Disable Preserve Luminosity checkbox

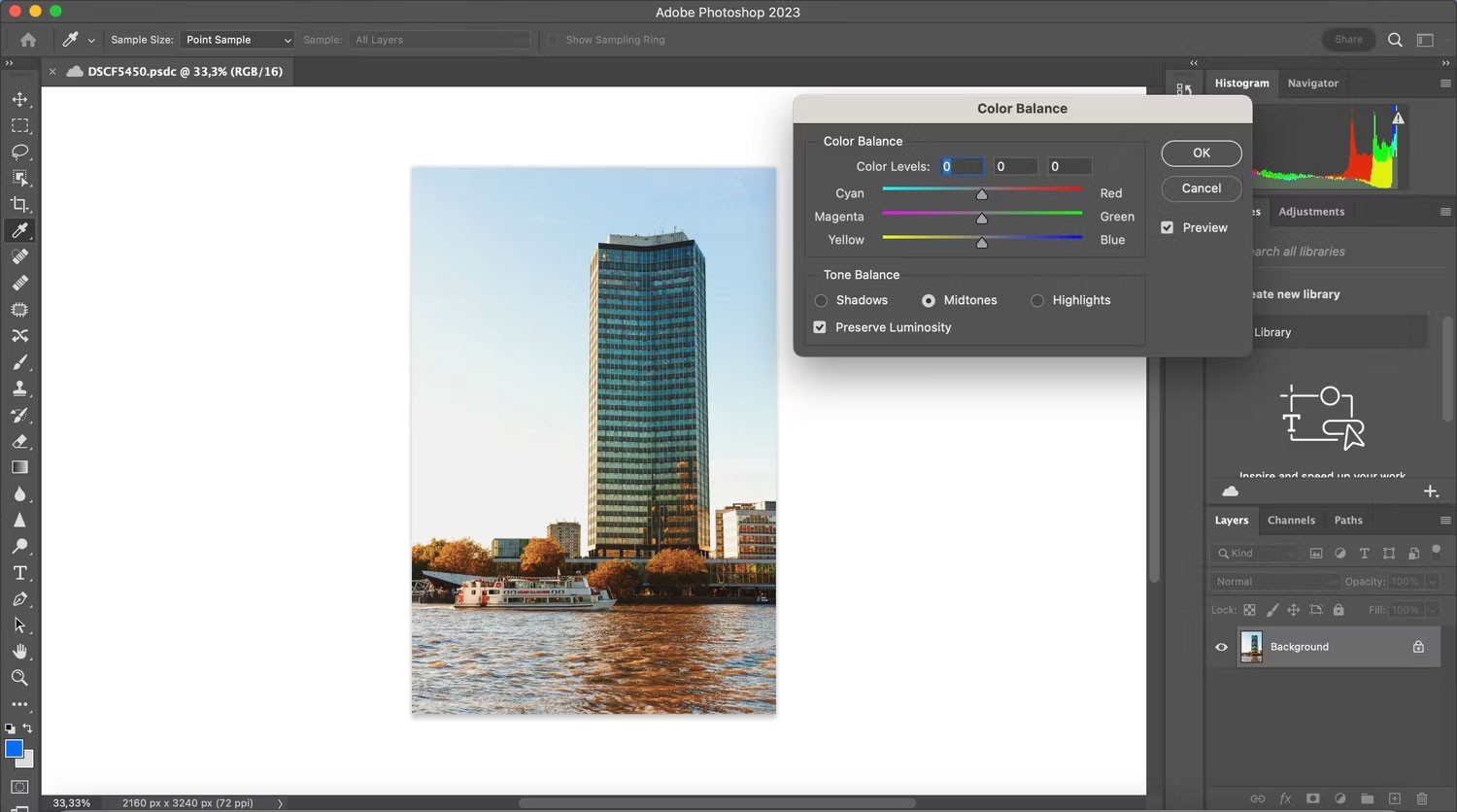[x=820, y=327]
